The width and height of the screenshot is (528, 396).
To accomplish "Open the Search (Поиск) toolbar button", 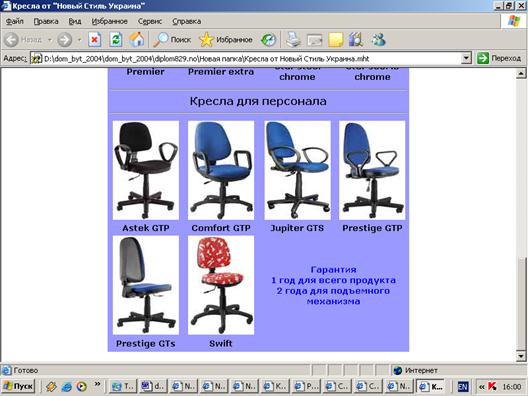I will pyautogui.click(x=172, y=40).
